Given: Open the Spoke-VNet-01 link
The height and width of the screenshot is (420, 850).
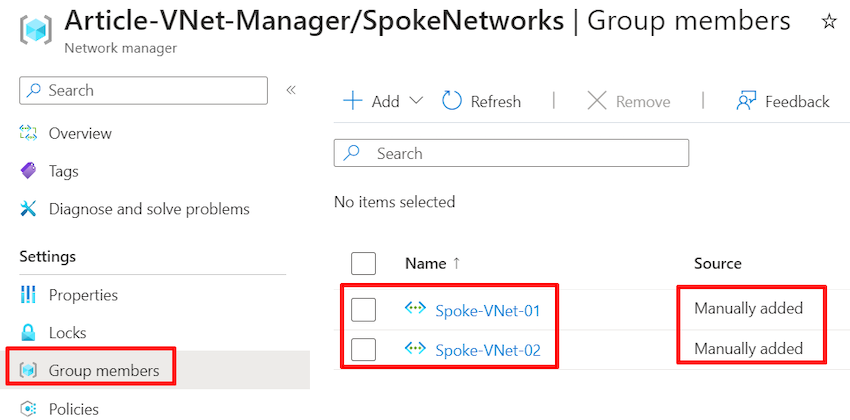Looking at the screenshot, I should click(488, 310).
